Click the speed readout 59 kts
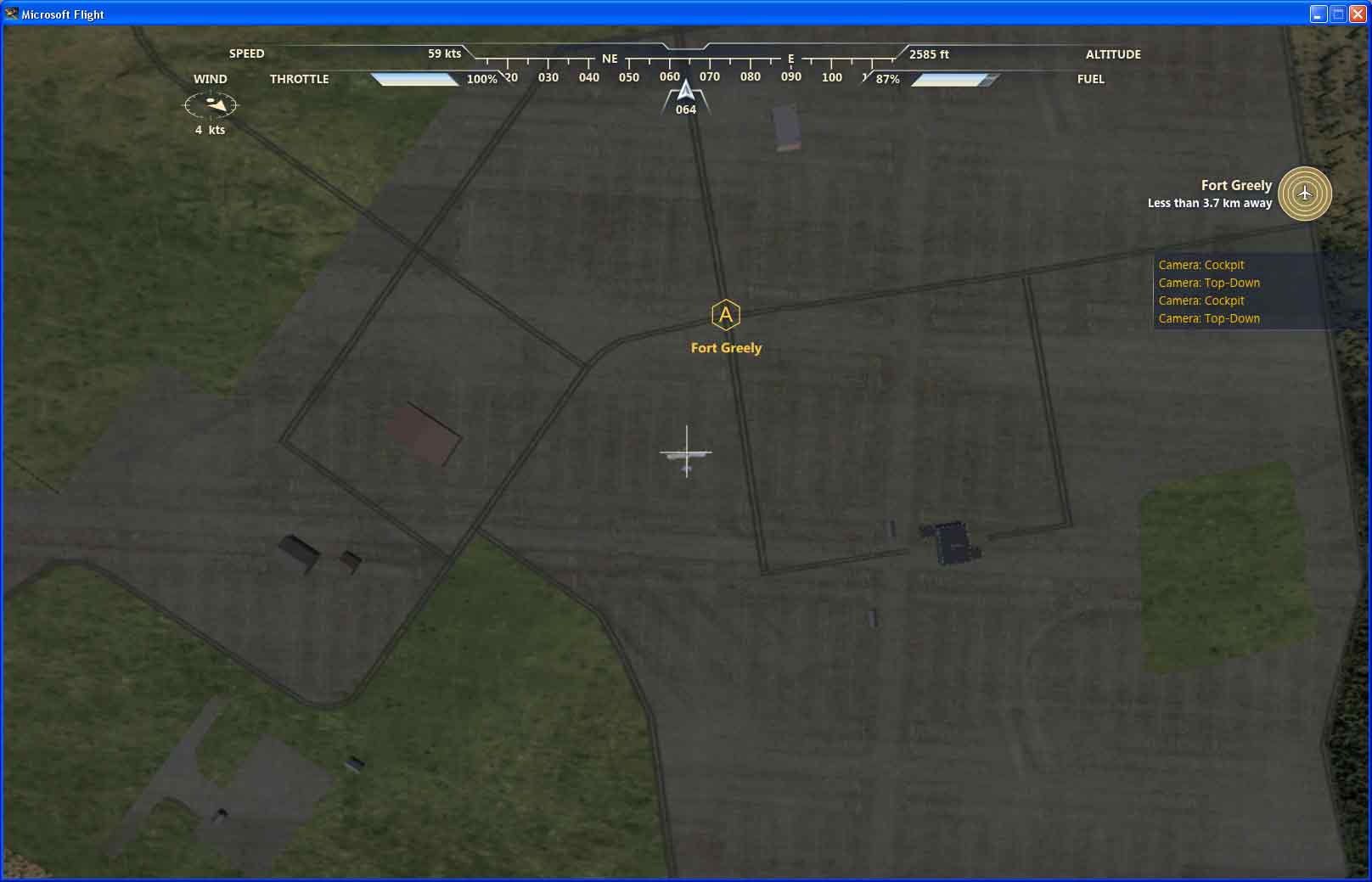Viewport: 1372px width, 882px height. (x=444, y=53)
